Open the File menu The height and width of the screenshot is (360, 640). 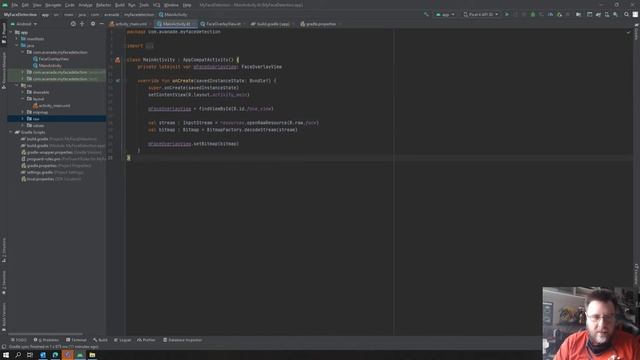pyautogui.click(x=15, y=5)
